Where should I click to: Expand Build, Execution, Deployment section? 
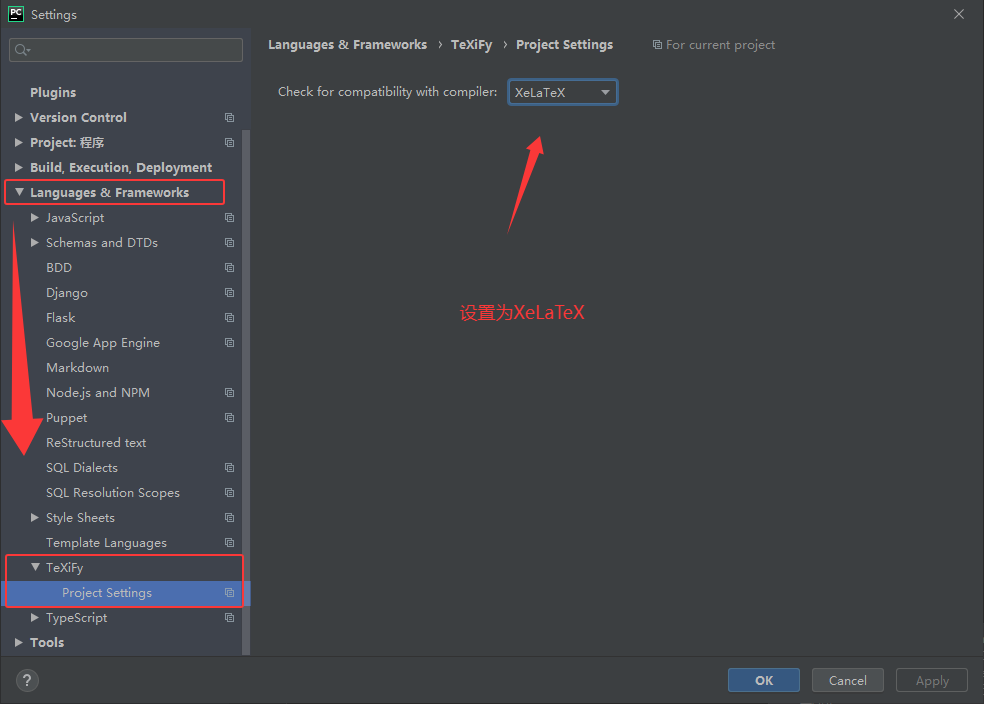19,168
